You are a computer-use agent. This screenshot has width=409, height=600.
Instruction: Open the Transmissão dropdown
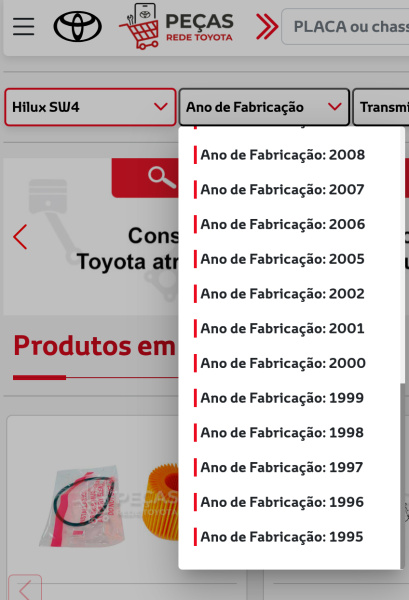[381, 107]
